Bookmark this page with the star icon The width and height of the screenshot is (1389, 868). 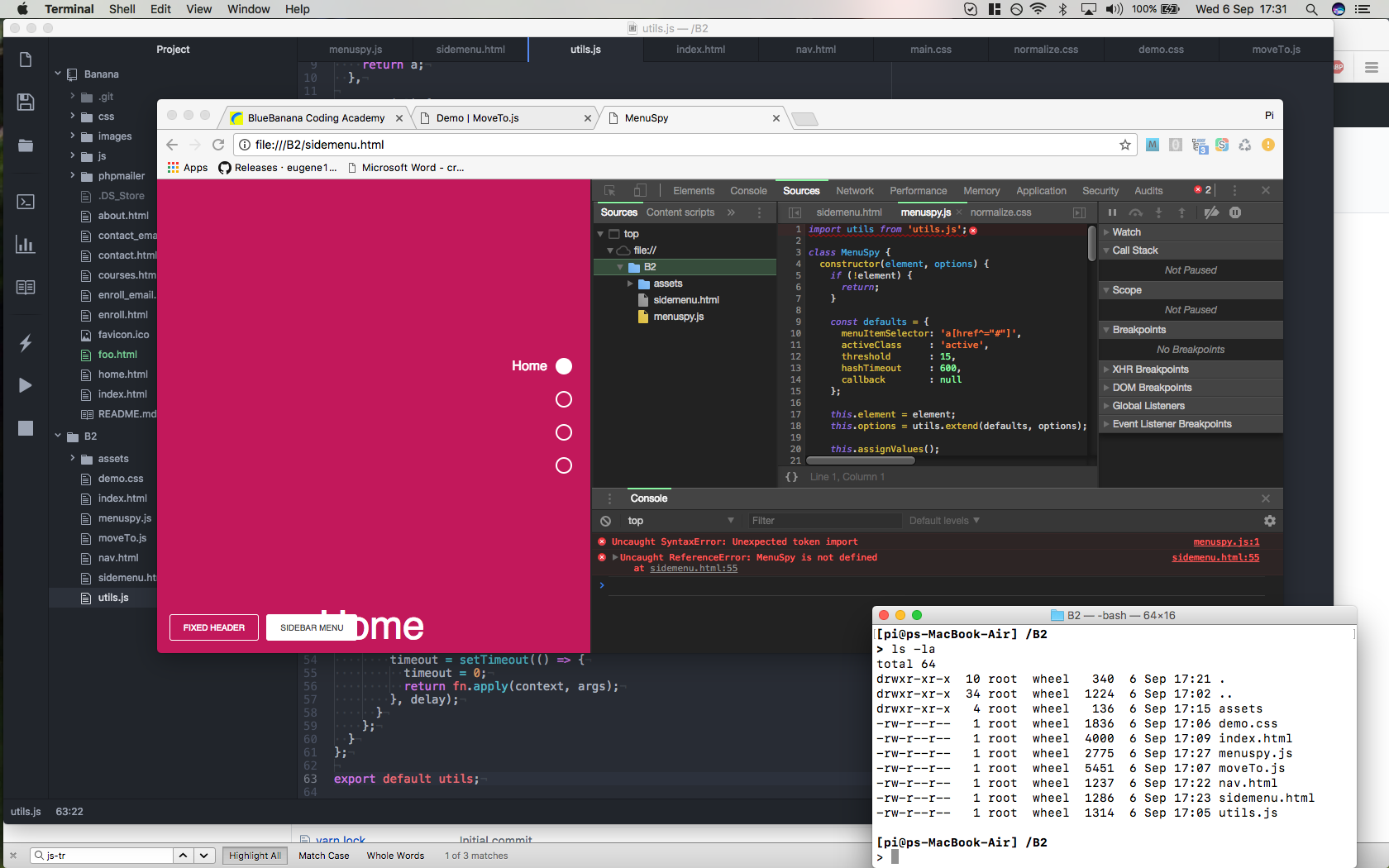coord(1125,145)
